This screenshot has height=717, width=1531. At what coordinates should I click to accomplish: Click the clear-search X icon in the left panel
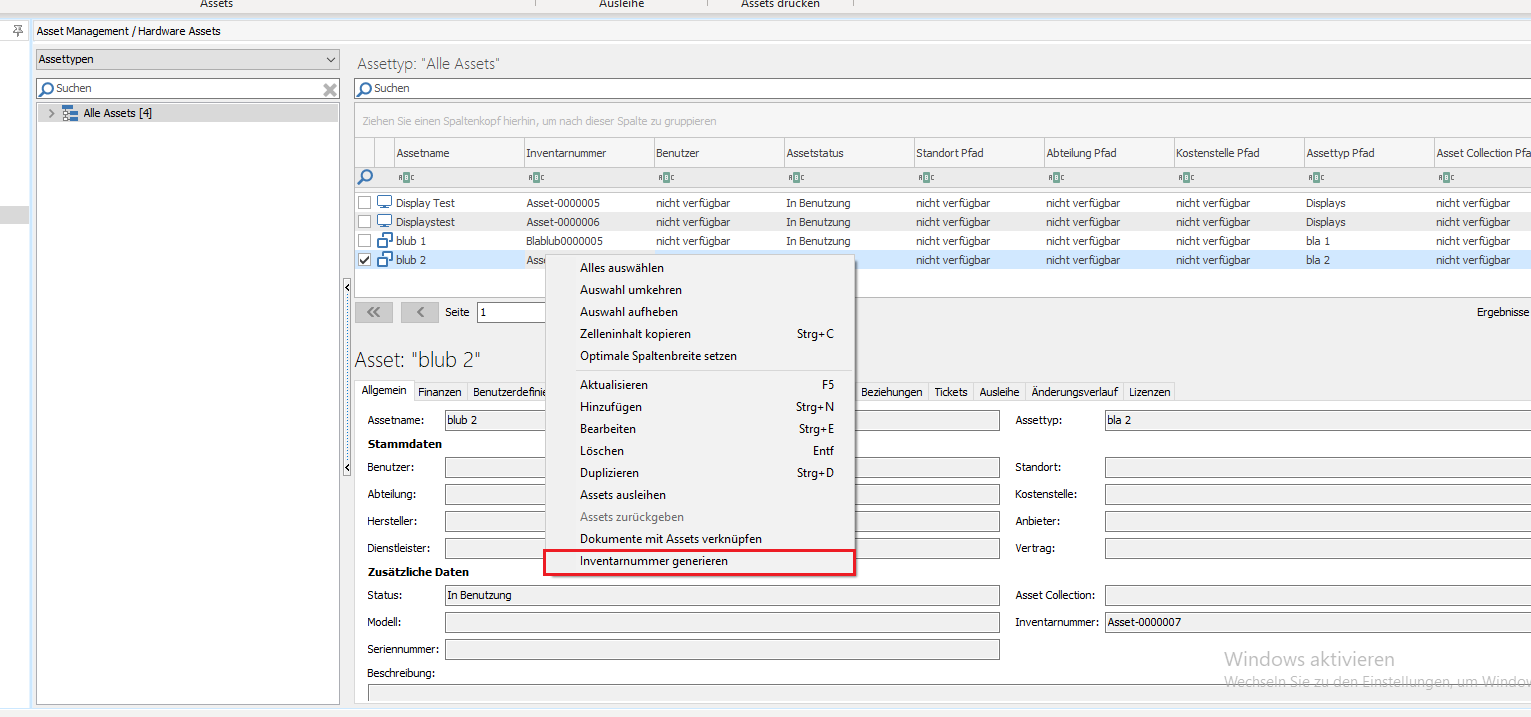click(330, 89)
